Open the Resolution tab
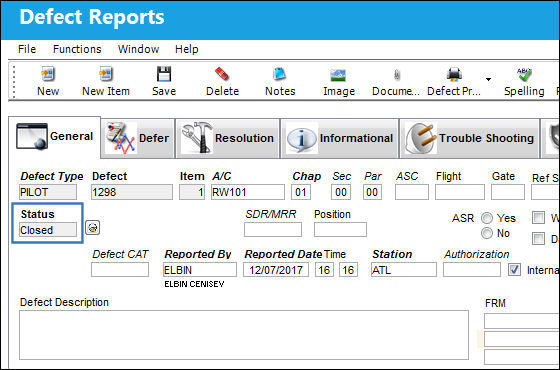Image resolution: width=560 pixels, height=370 pixels. pyautogui.click(x=228, y=138)
